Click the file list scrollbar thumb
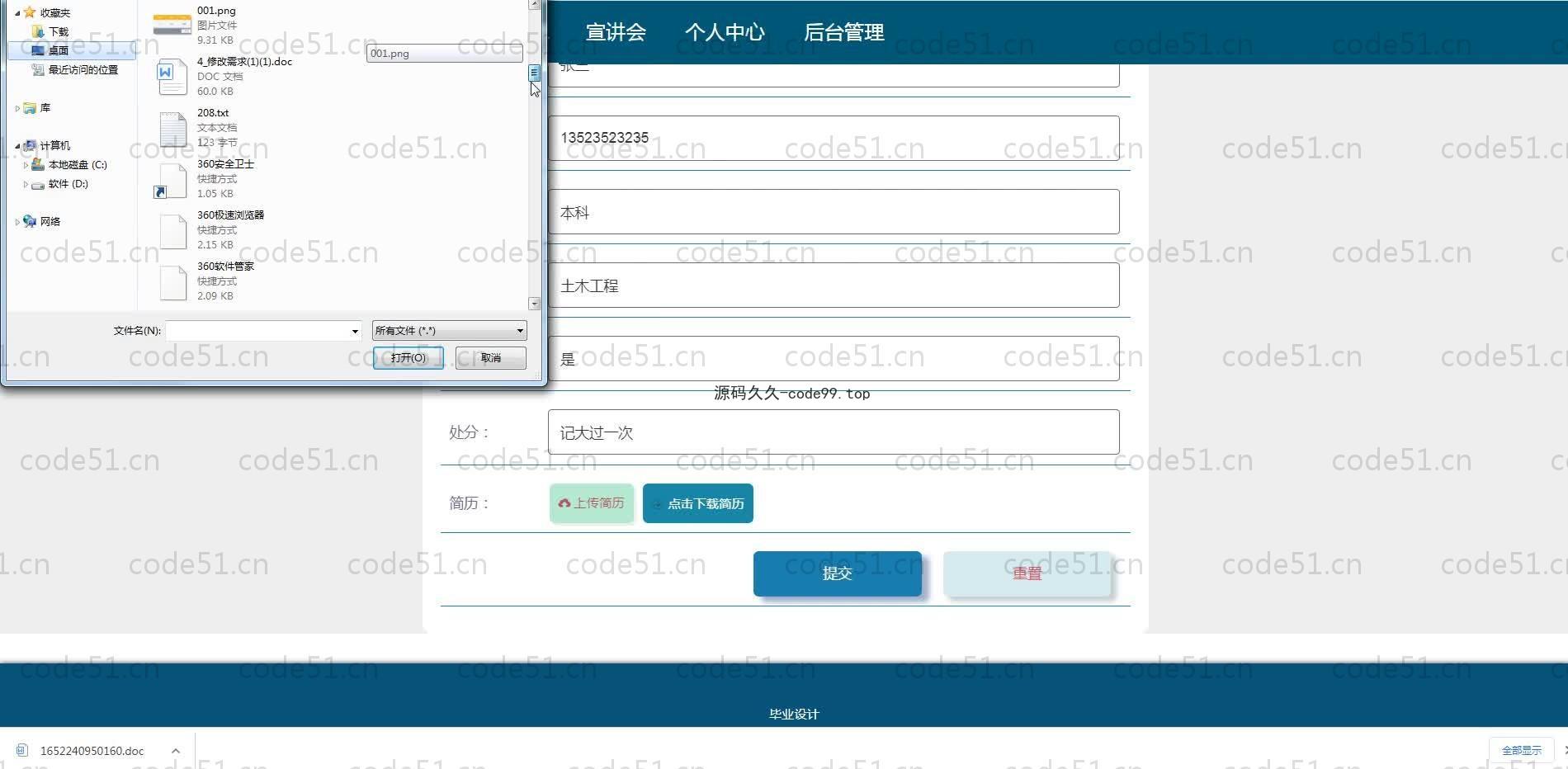Viewport: 1568px width, 769px height. 535,73
